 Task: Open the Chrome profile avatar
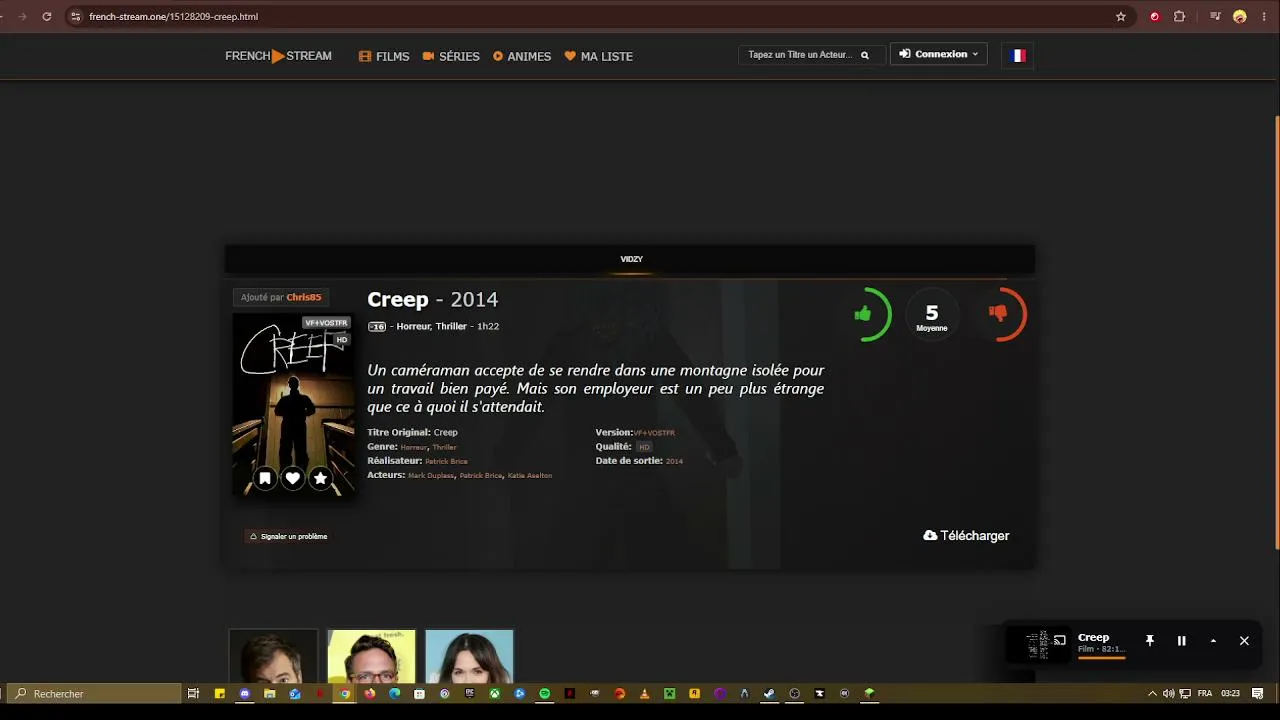coord(1240,17)
